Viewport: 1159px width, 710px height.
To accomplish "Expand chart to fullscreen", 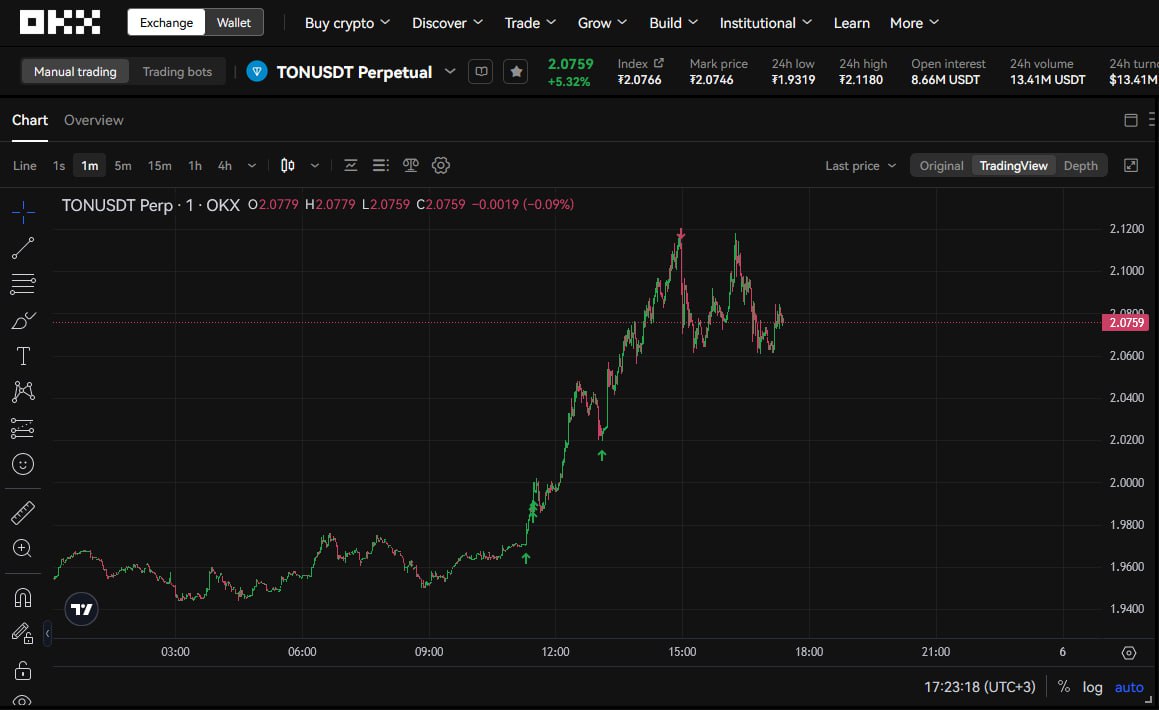I will tap(1131, 165).
